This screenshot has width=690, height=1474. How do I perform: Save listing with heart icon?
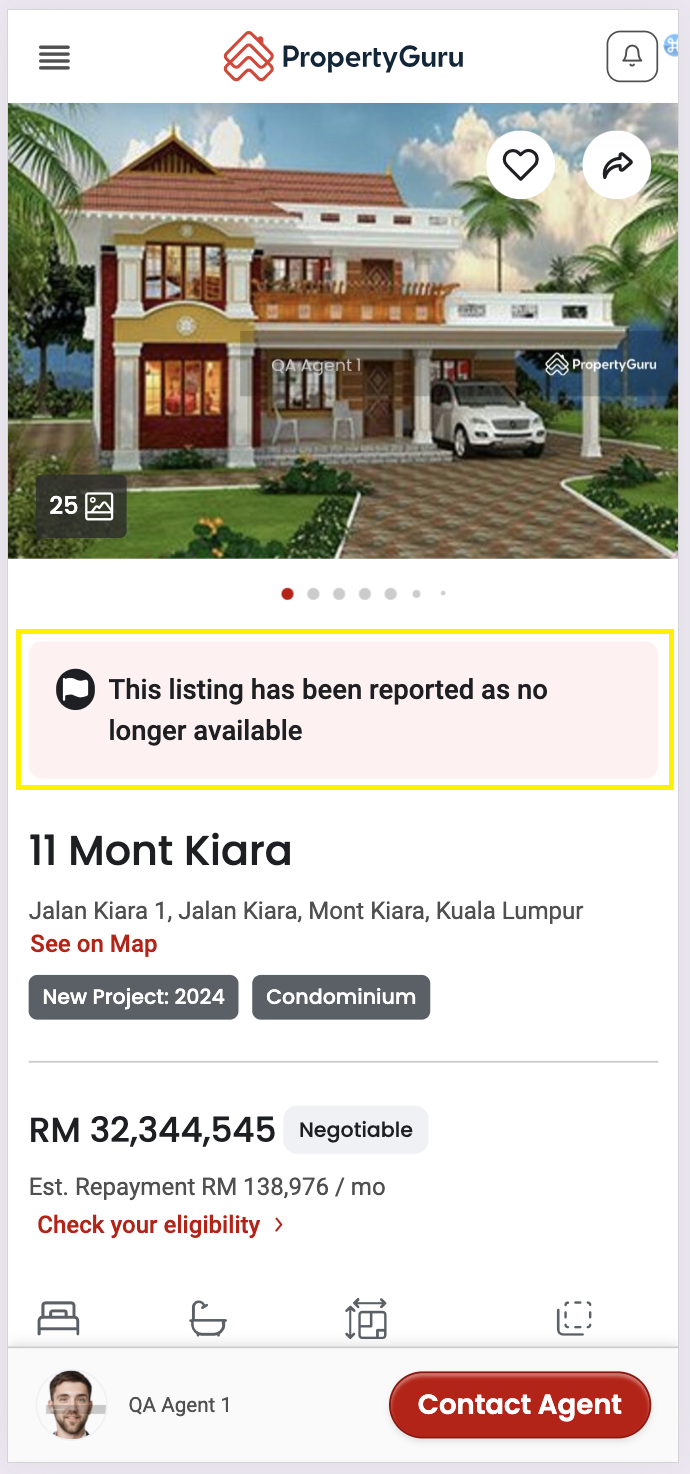(520, 164)
